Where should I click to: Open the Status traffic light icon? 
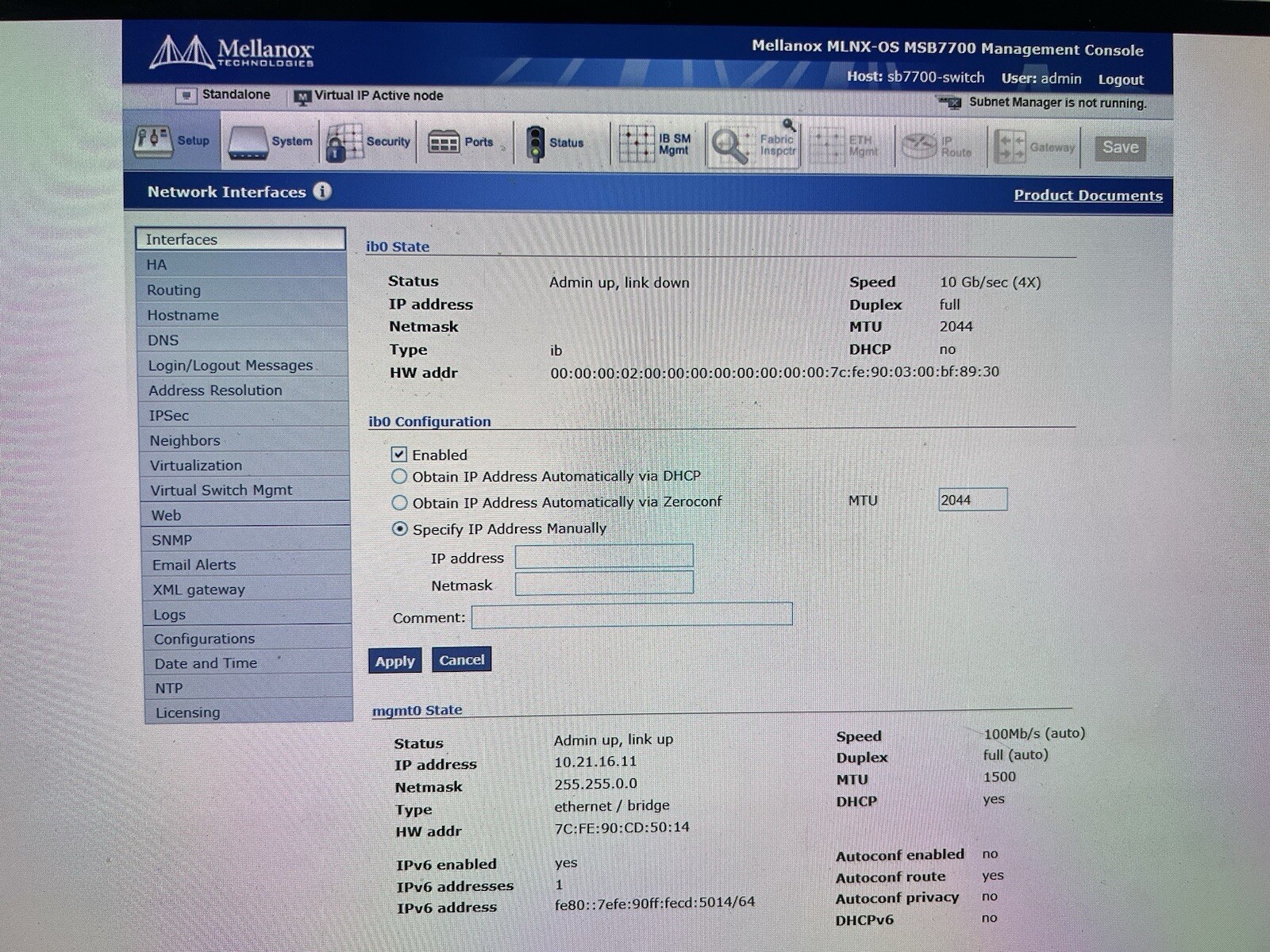536,144
